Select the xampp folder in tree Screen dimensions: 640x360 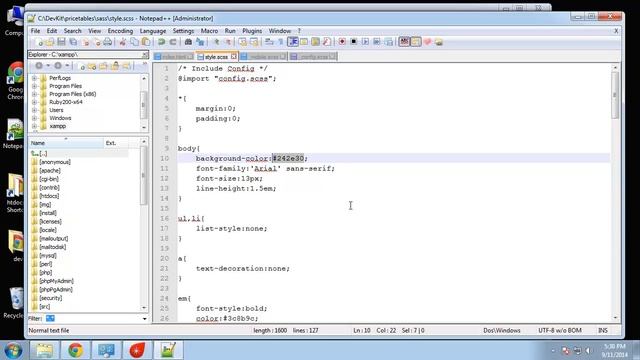(x=58, y=126)
